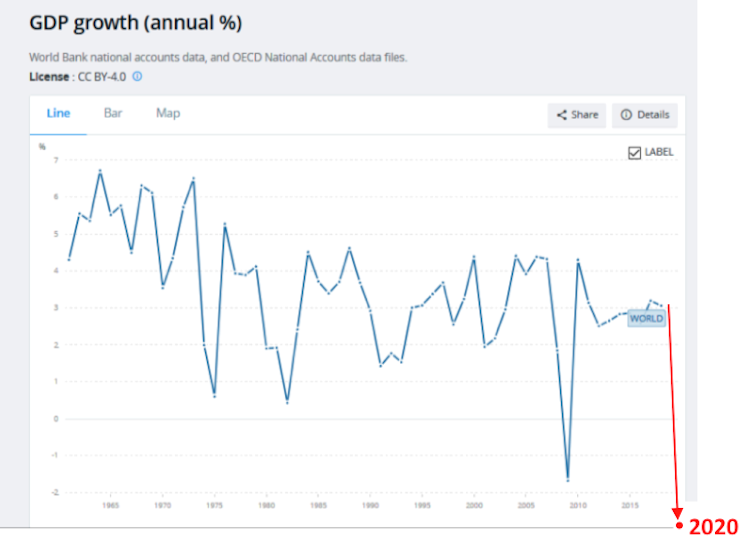Click the highest peak data point near 1964
The height and width of the screenshot is (551, 754).
(100, 172)
